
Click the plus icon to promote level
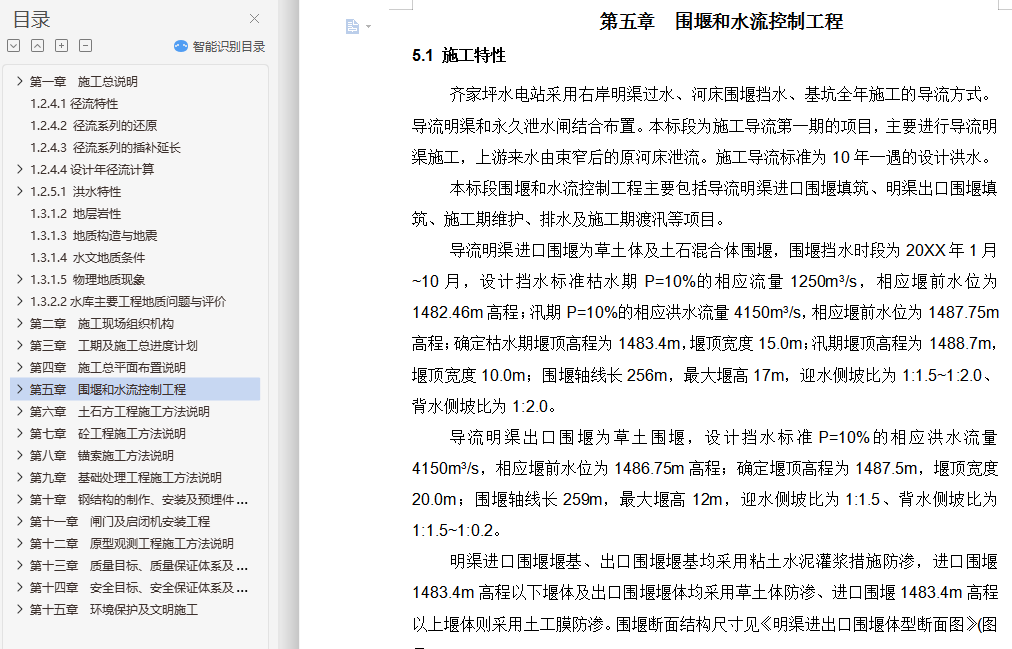pos(61,45)
